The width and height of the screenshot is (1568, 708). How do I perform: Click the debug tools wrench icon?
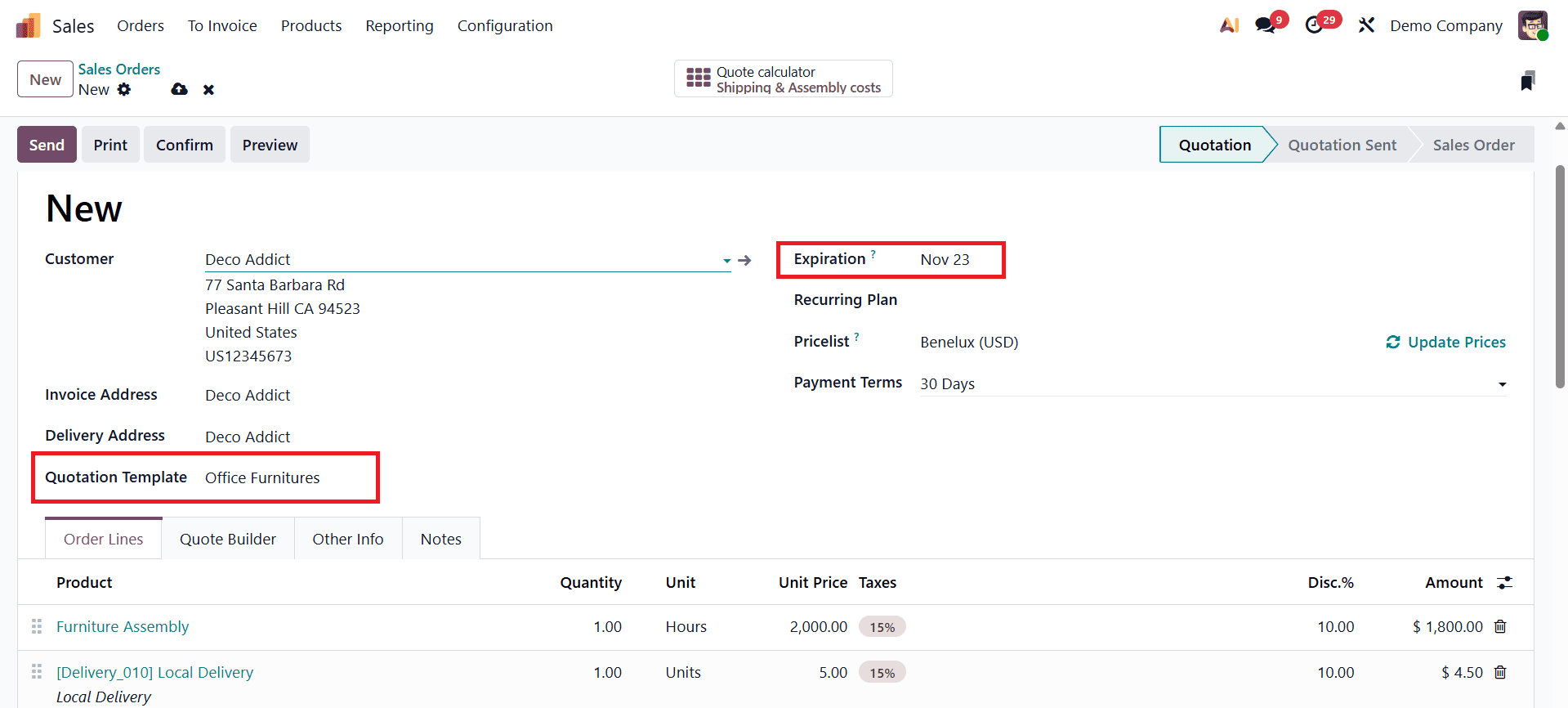(1366, 25)
